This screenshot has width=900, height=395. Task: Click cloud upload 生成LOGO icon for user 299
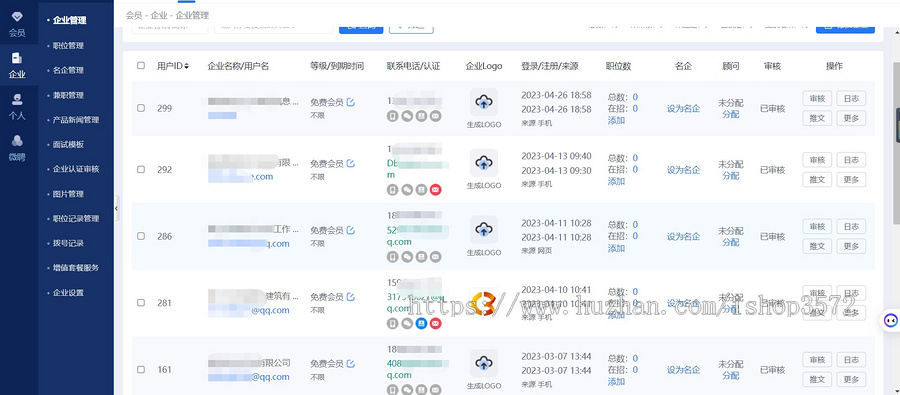point(484,103)
